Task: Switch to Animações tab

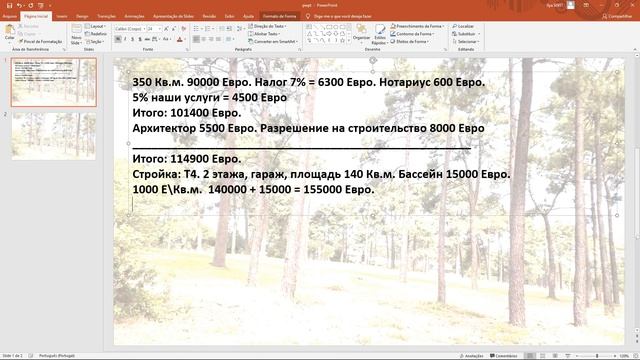Action: 134,16
